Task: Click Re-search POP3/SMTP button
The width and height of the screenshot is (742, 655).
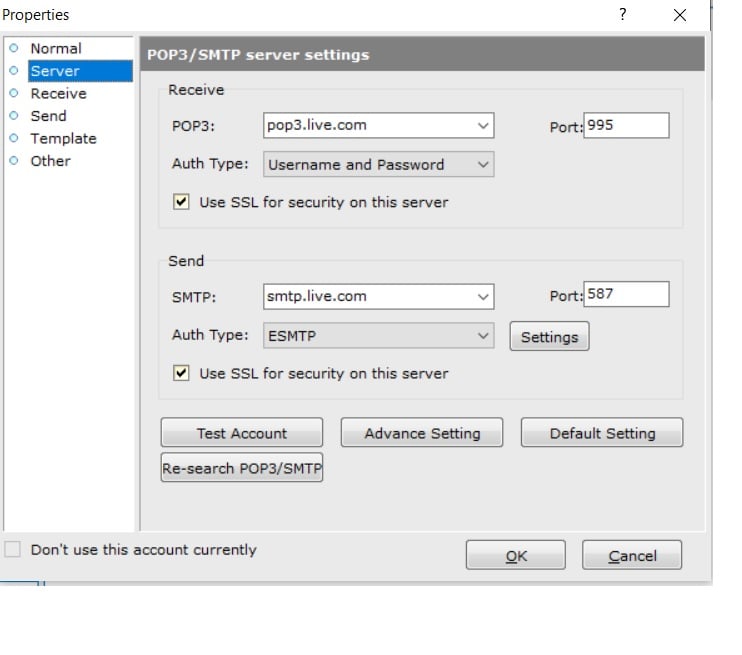Action: [x=242, y=468]
